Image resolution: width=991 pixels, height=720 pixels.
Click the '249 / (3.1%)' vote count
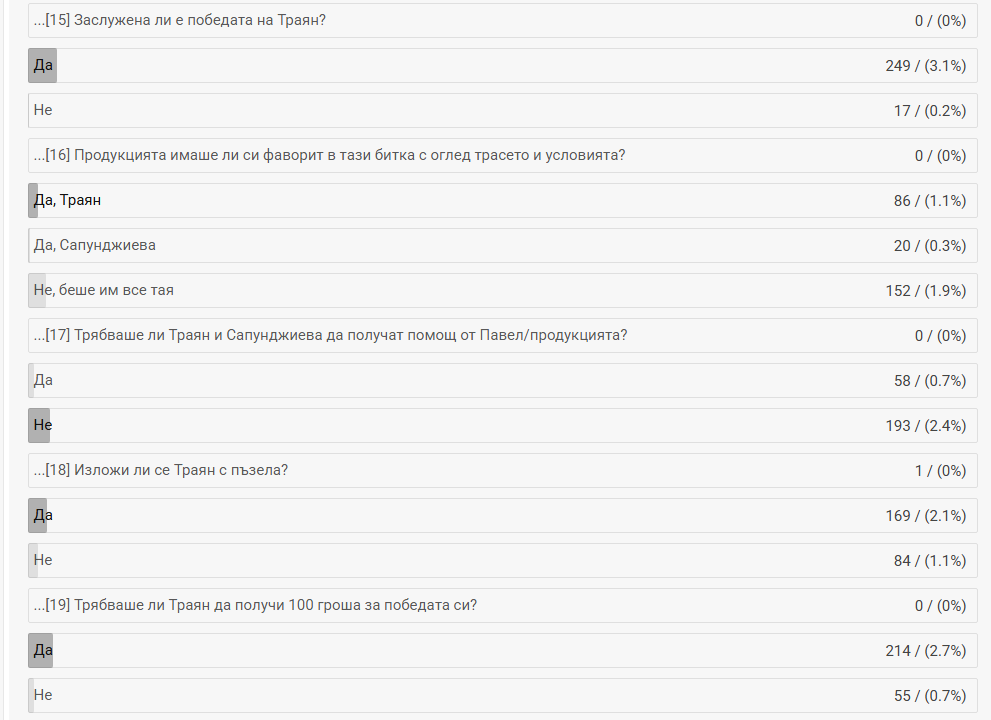click(x=925, y=65)
